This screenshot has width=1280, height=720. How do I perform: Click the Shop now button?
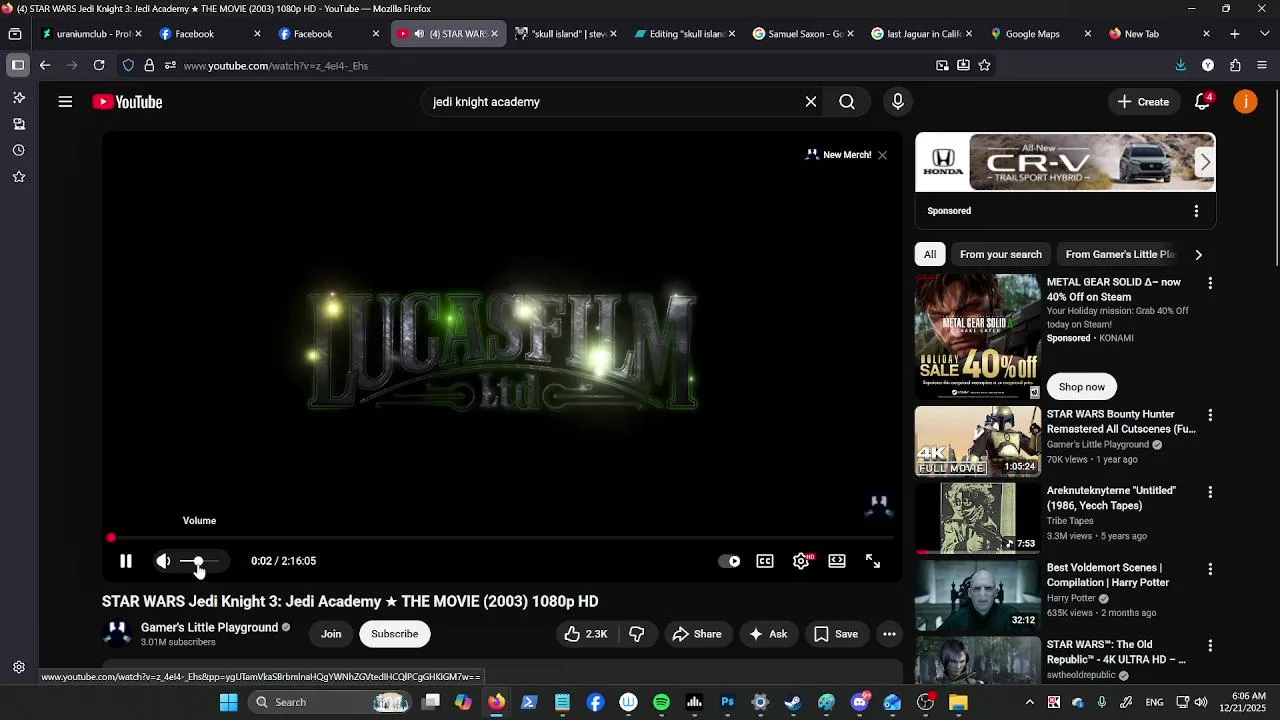1082,387
